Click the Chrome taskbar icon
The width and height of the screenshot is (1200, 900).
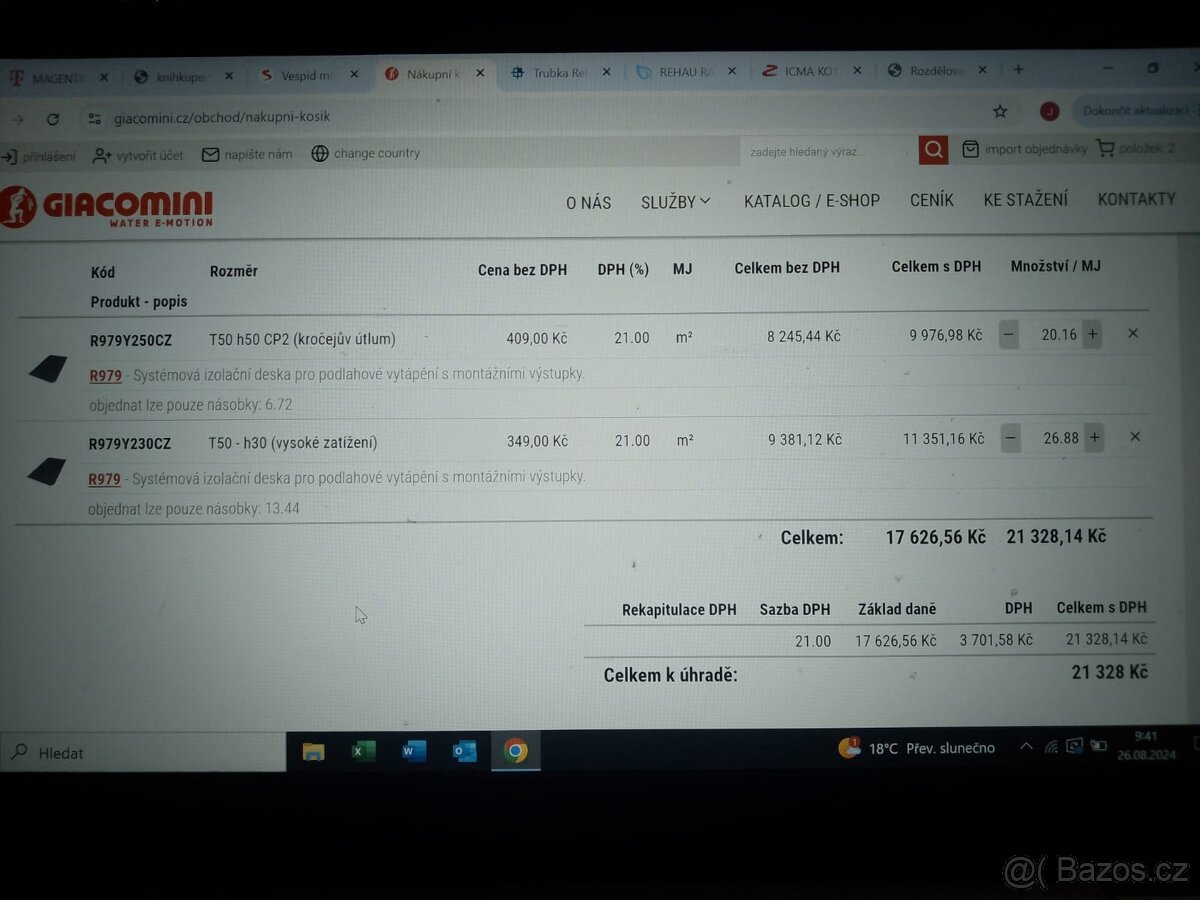tap(515, 750)
